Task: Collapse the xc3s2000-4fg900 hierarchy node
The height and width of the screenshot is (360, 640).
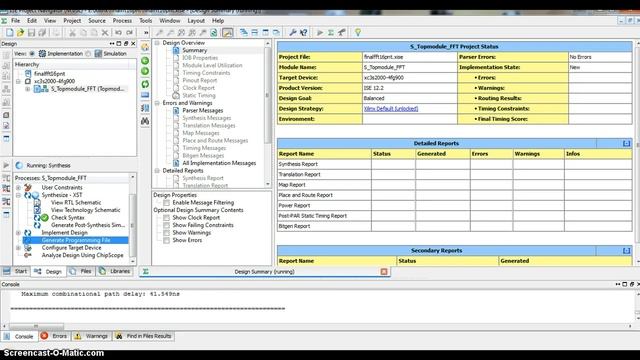Action: pos(18,81)
